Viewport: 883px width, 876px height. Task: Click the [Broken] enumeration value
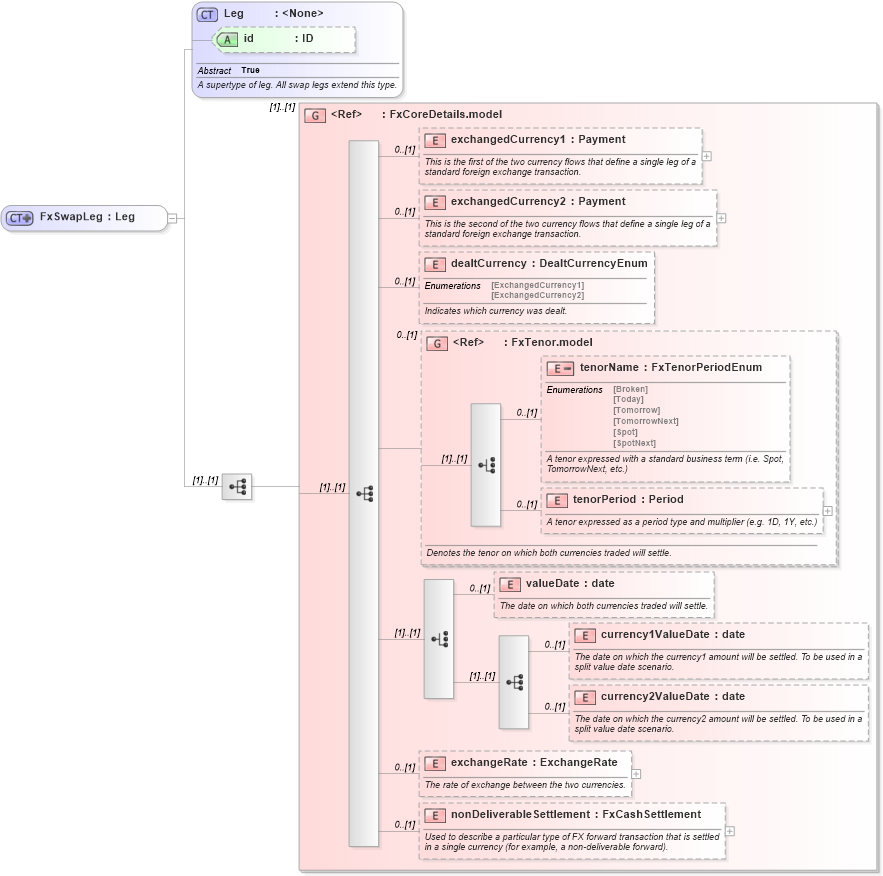[x=630, y=390]
